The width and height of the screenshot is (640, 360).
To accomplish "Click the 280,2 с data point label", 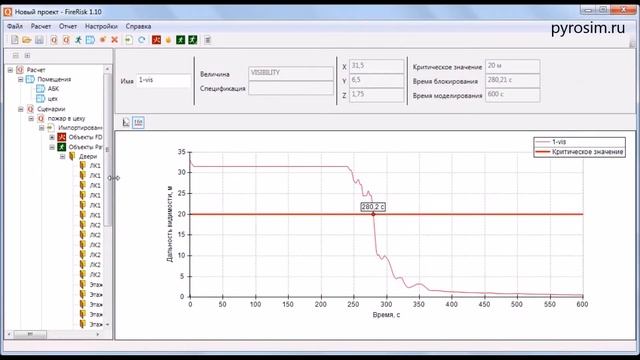I will [373, 207].
